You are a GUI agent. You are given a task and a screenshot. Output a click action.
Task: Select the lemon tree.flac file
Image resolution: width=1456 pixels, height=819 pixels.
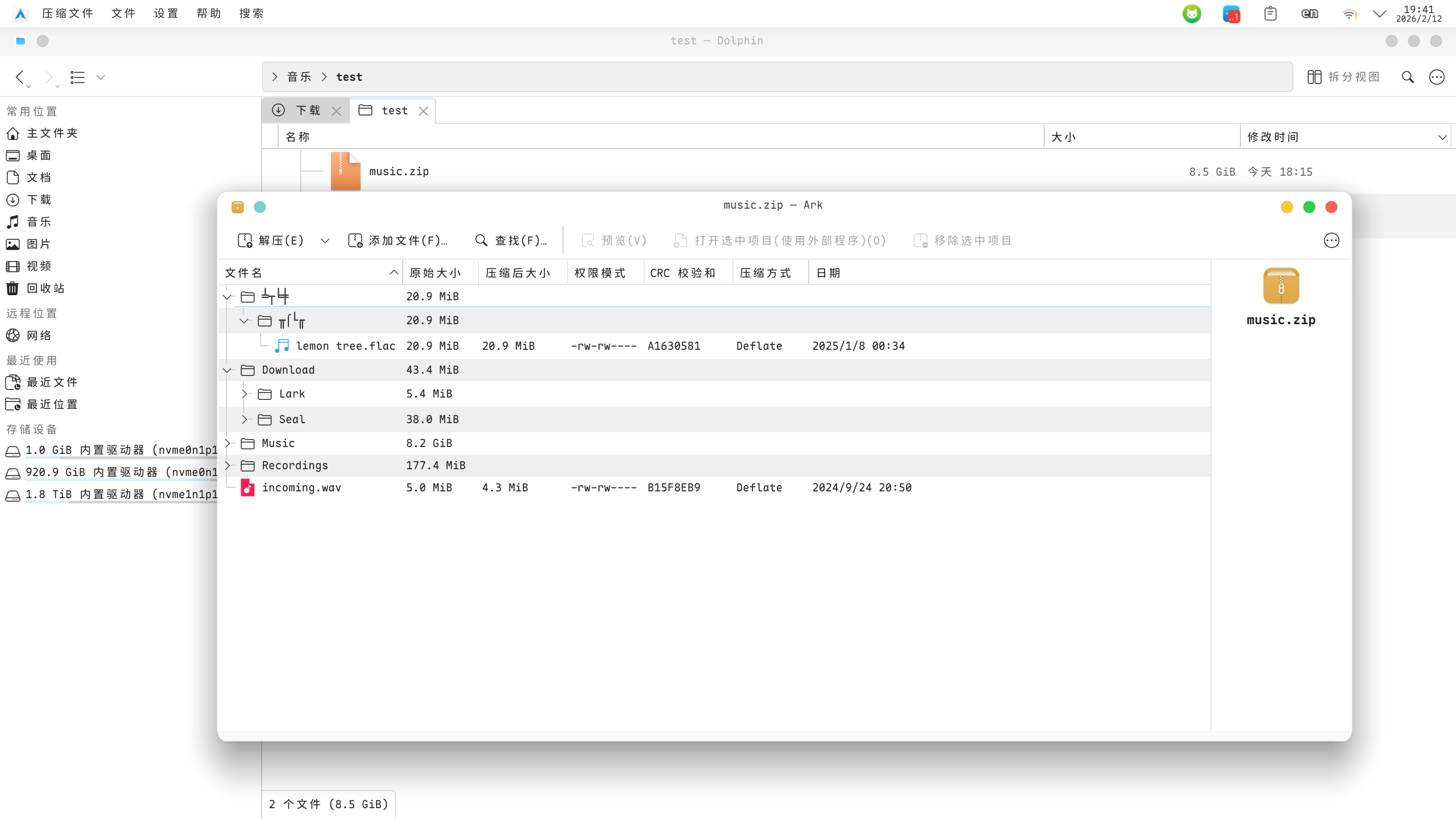click(345, 346)
